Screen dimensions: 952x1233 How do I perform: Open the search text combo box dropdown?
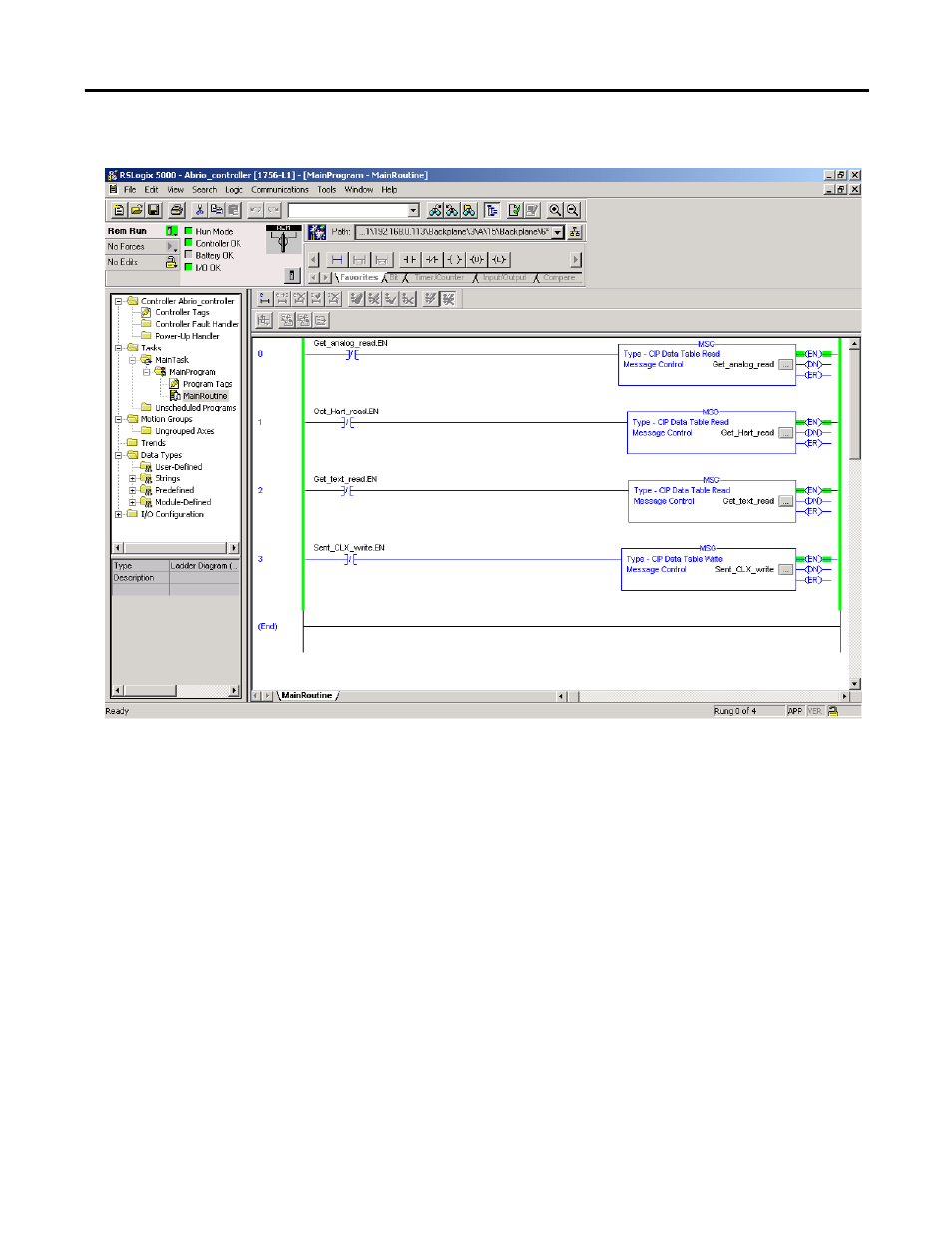(x=413, y=210)
